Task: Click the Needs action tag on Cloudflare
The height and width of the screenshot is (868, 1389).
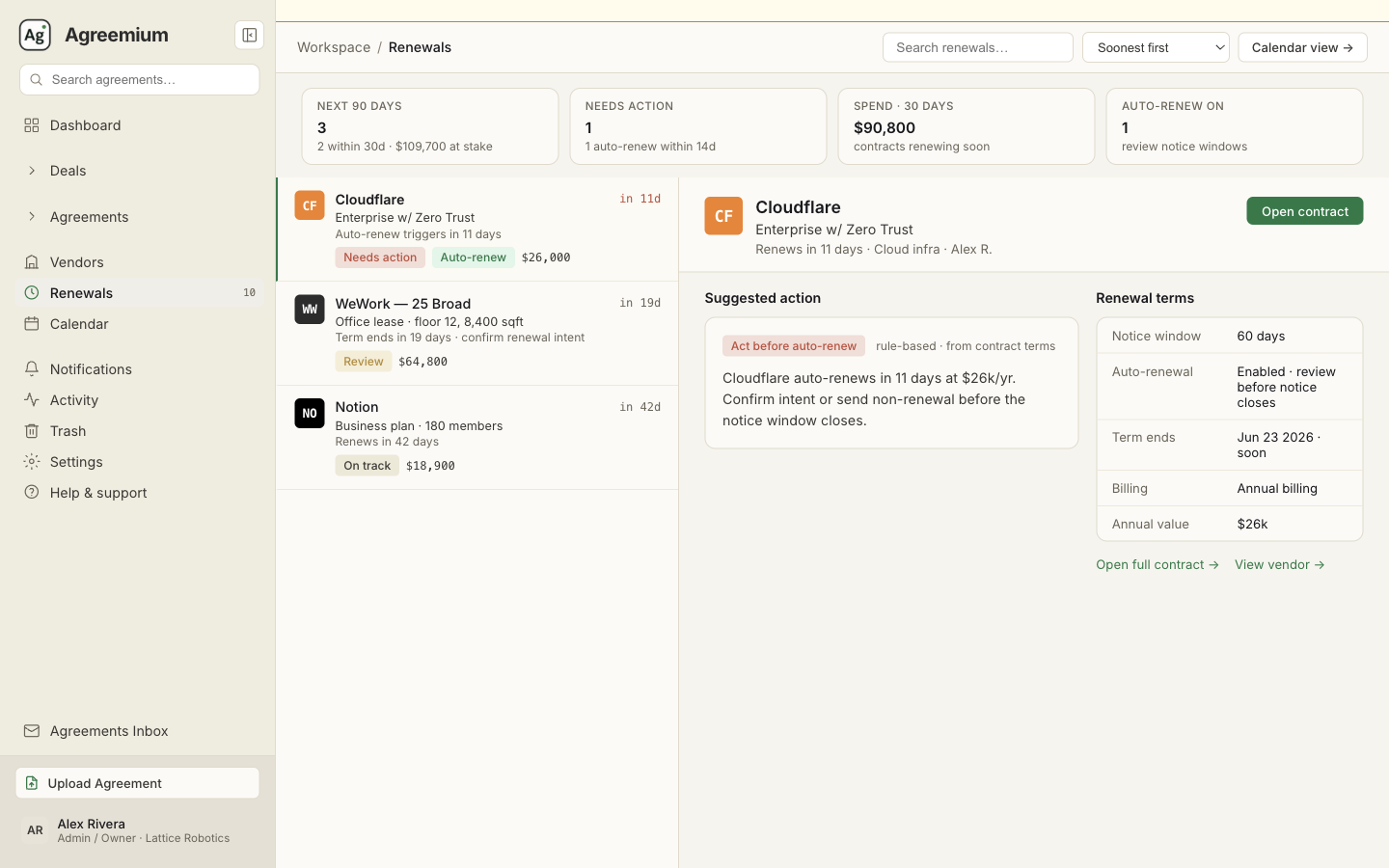Action: (380, 258)
